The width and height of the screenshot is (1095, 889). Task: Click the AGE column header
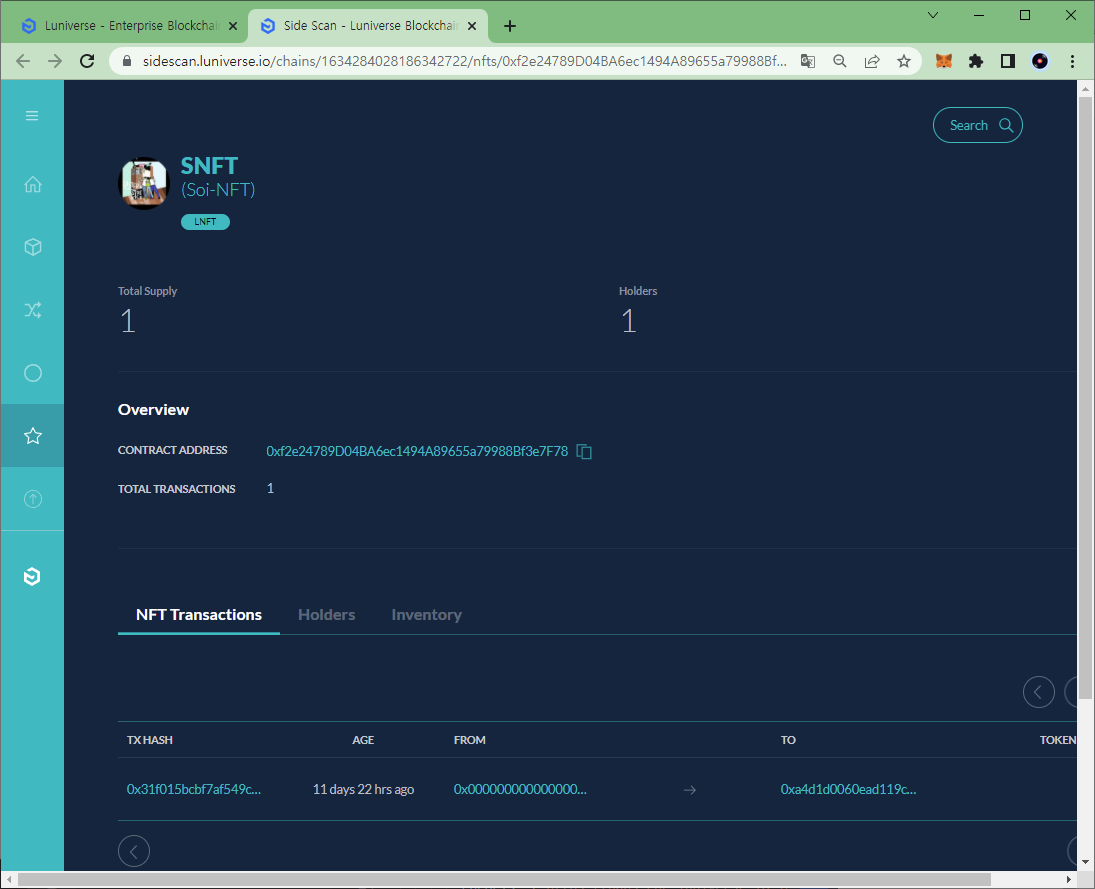[363, 740]
